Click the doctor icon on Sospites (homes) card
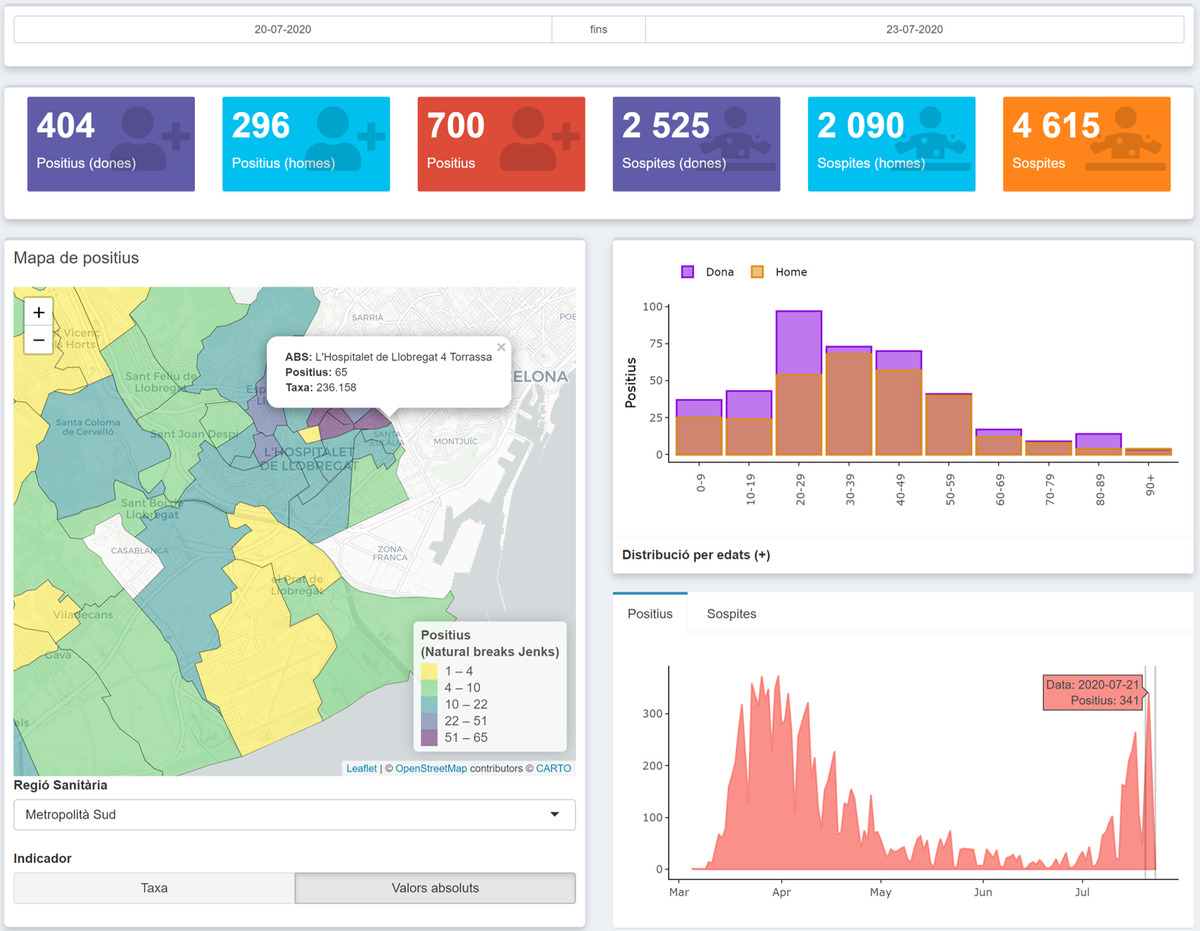 tap(930, 137)
